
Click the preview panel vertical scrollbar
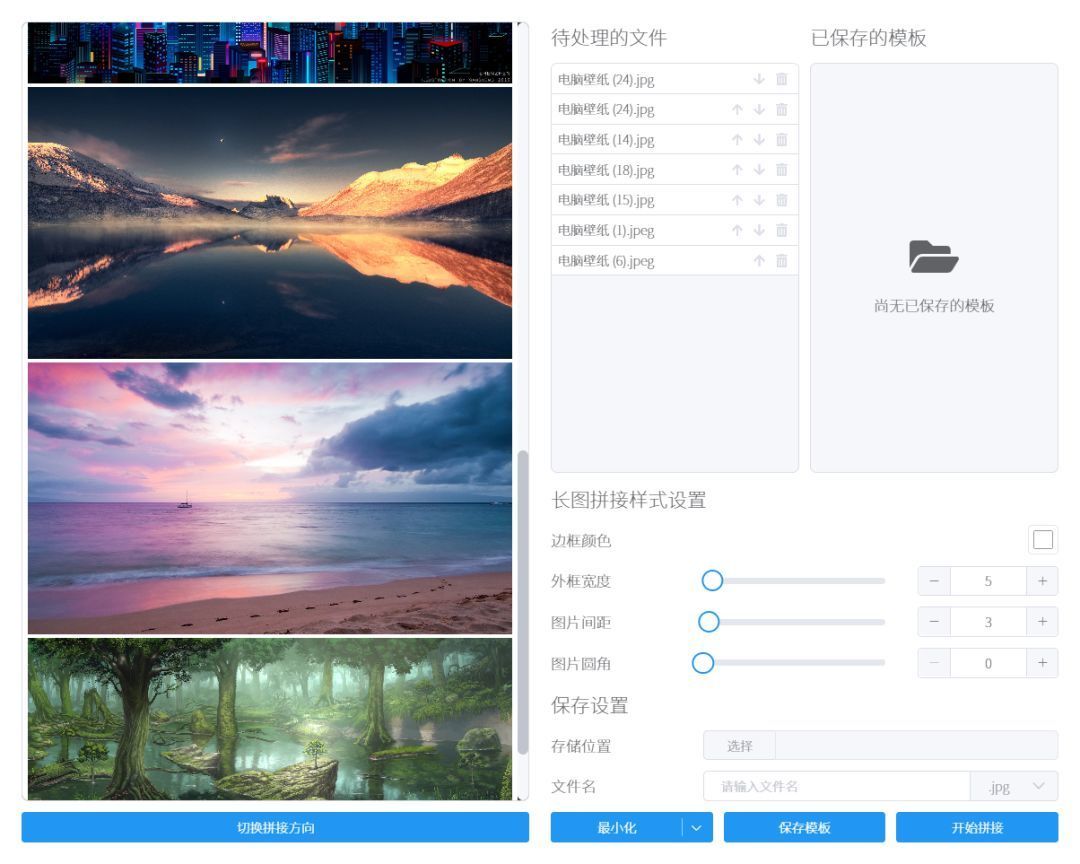(523, 603)
